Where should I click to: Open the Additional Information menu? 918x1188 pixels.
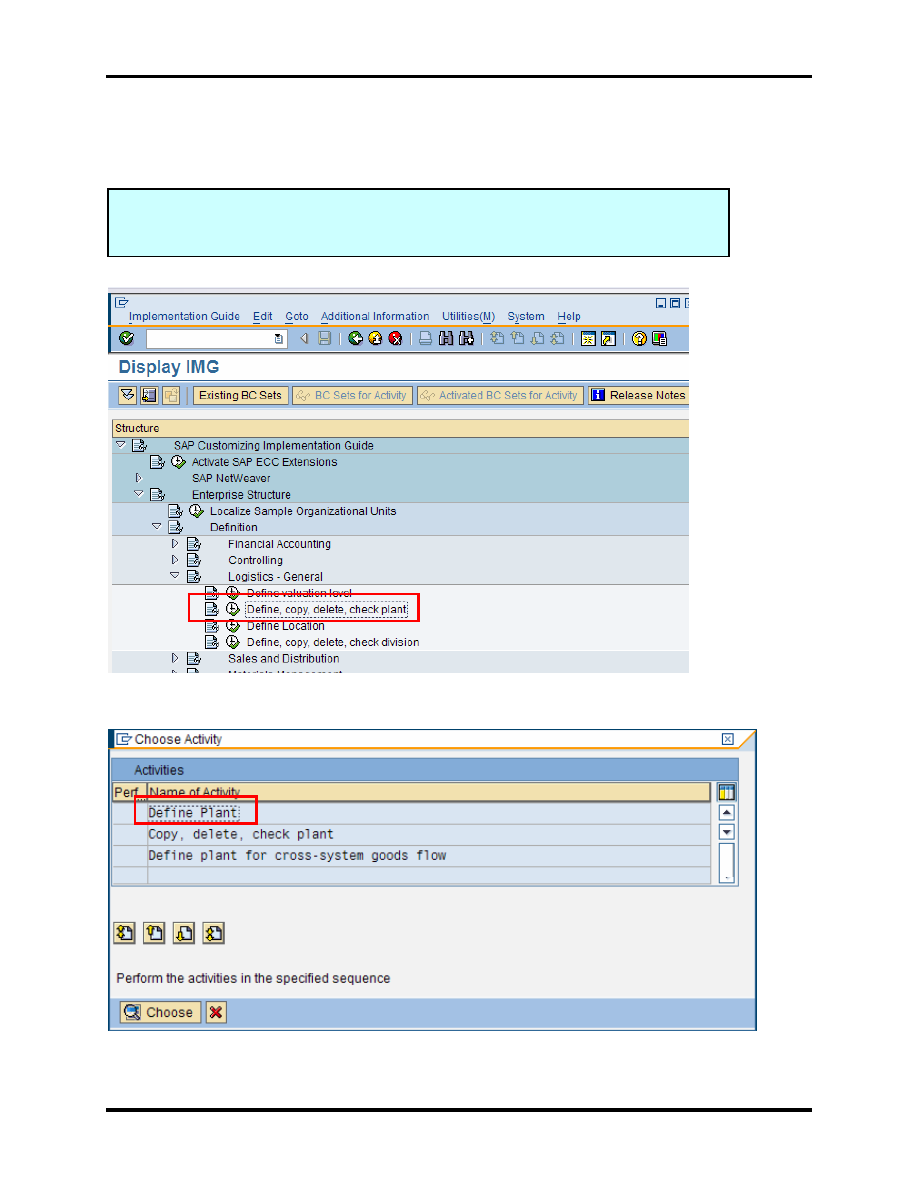375,316
